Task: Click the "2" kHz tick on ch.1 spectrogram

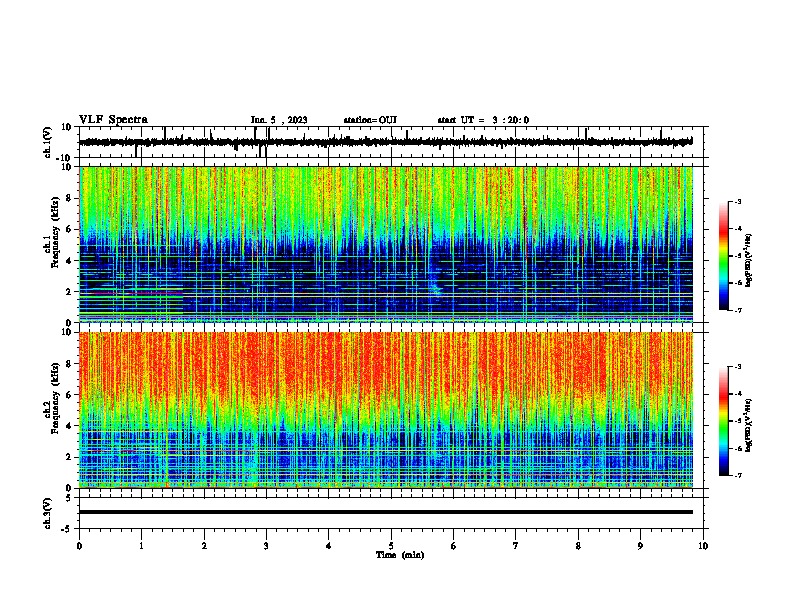Action: click(x=69, y=291)
